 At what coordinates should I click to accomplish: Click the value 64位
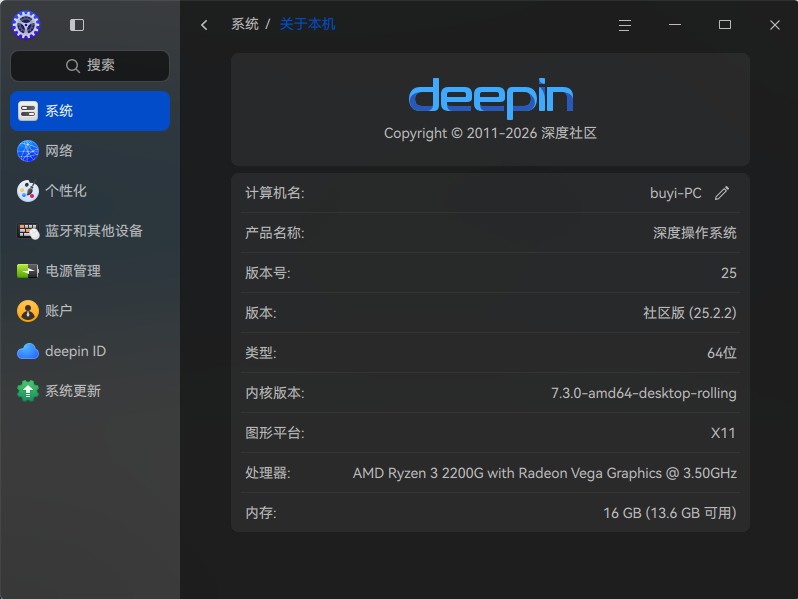tap(722, 353)
